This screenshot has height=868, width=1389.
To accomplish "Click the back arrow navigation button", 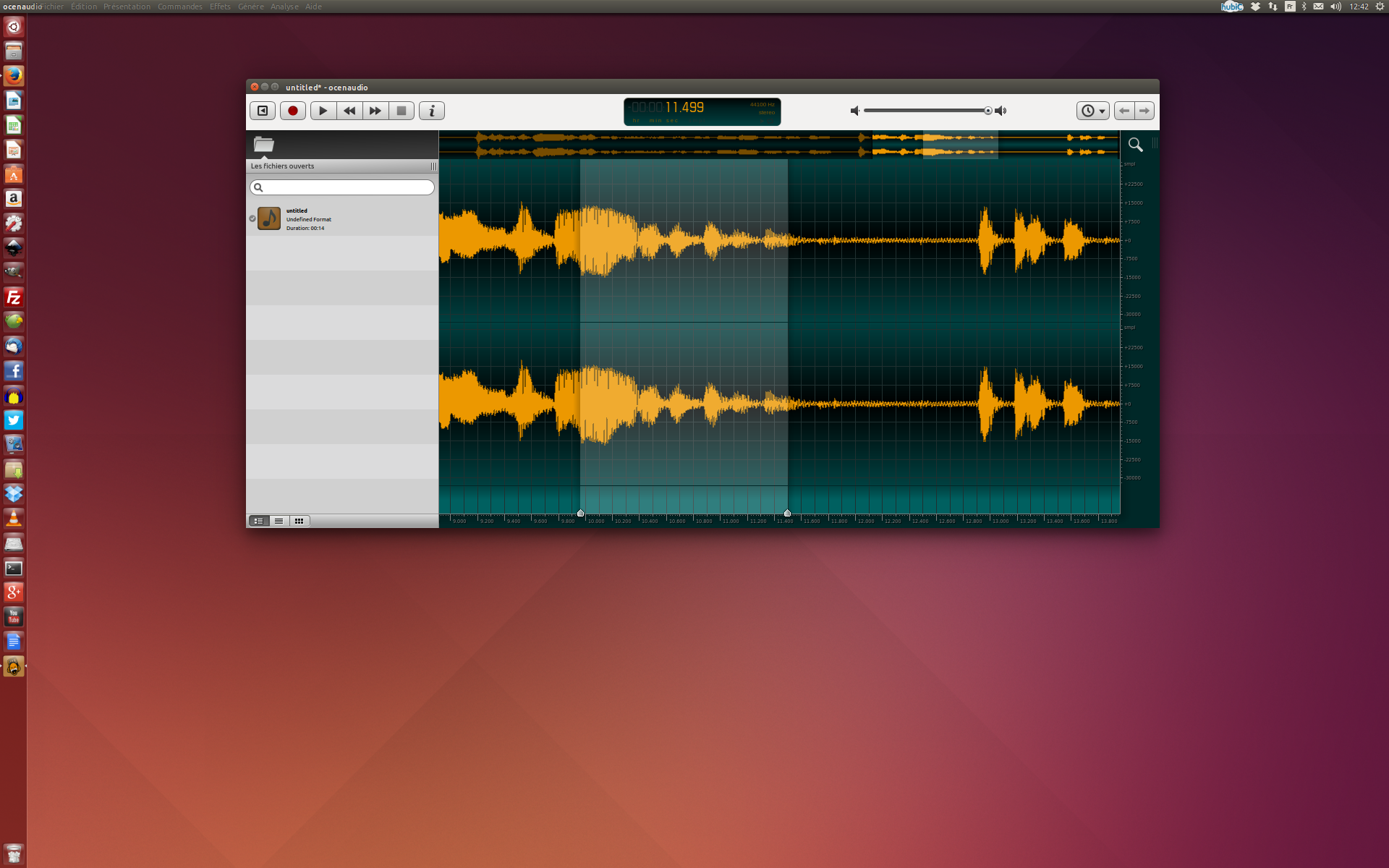I will (1123, 111).
